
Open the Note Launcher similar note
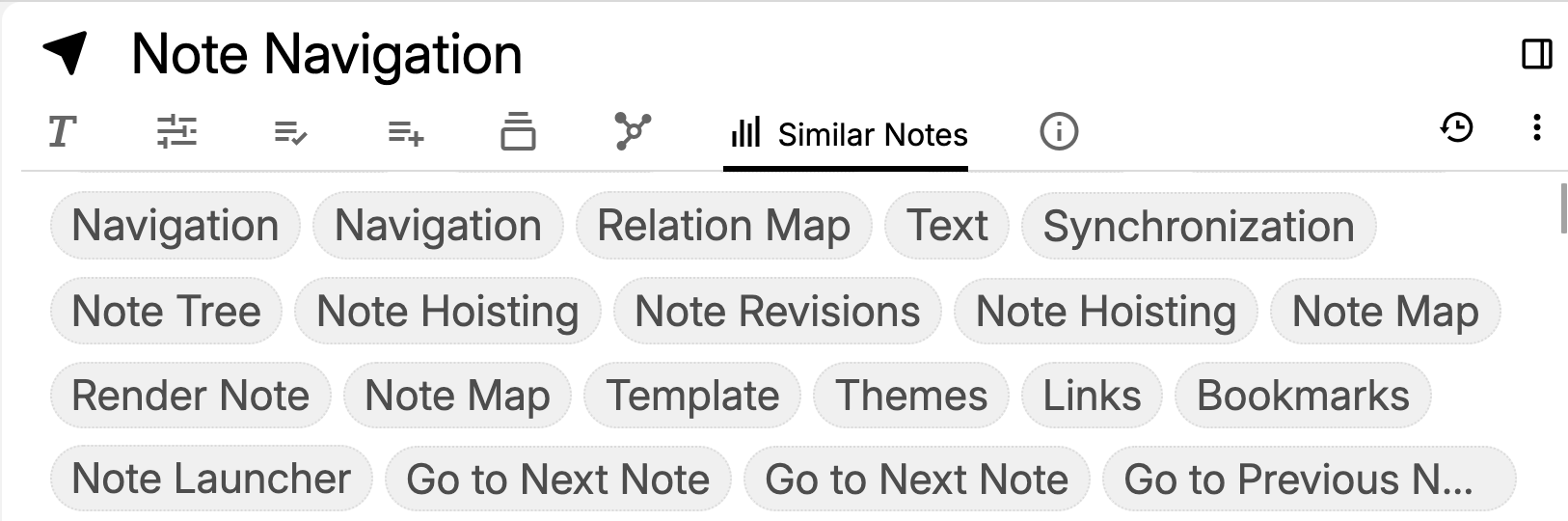[x=211, y=479]
